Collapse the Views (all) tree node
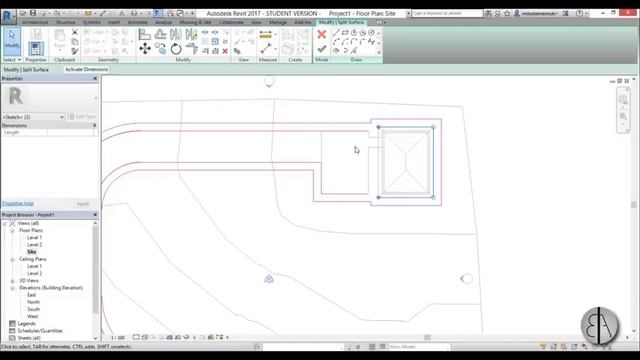This screenshot has height=360, width=640. (4, 223)
